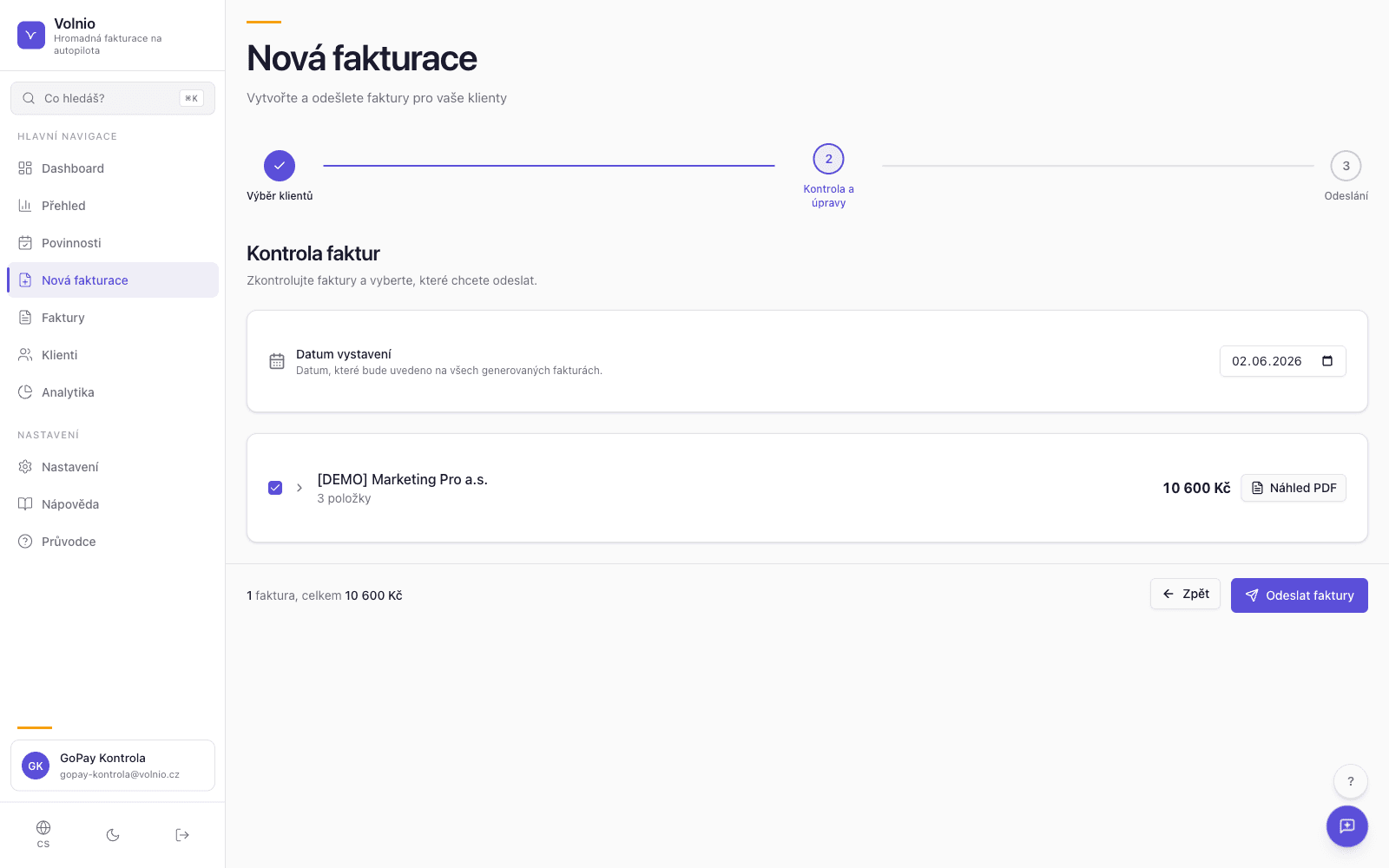Click the Nastavení gear icon

(25, 467)
